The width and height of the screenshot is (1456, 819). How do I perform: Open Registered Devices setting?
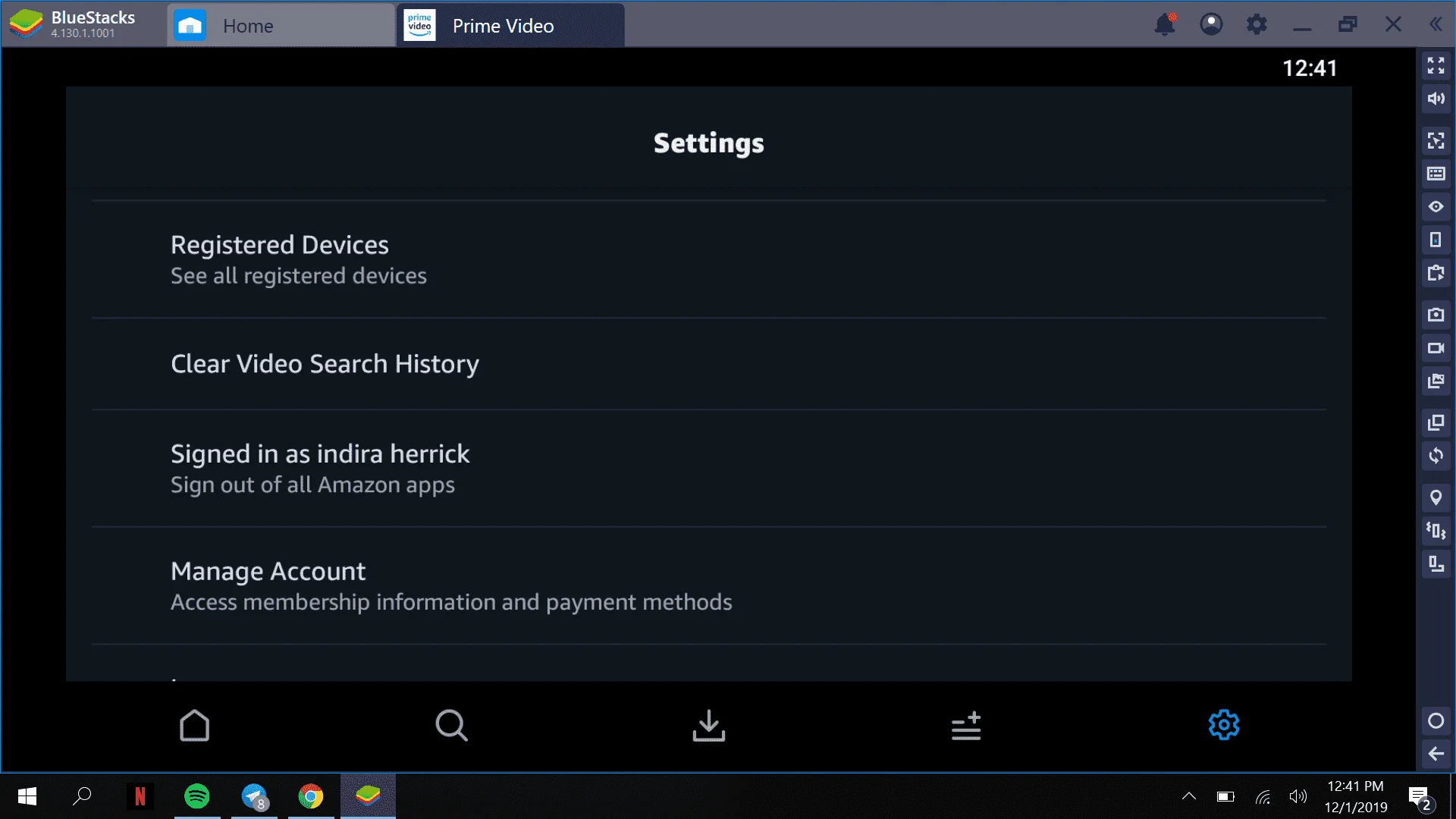click(708, 259)
